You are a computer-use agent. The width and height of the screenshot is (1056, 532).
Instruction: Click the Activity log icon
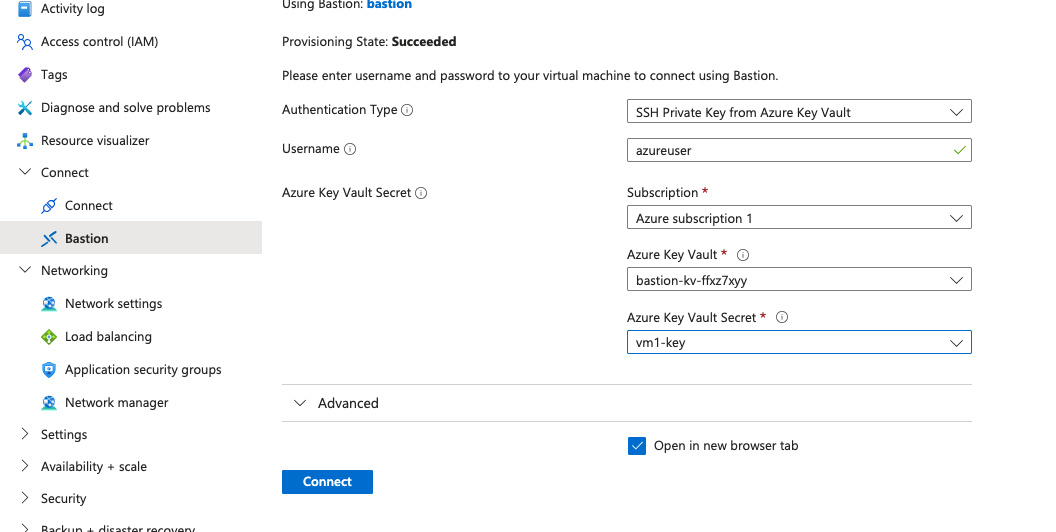(x=25, y=9)
